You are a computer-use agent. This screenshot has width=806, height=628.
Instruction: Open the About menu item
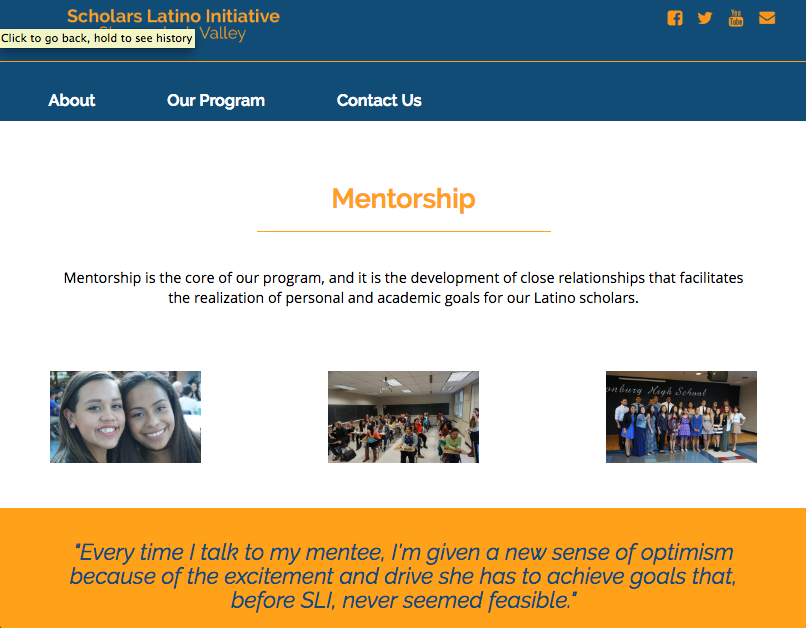(x=72, y=100)
